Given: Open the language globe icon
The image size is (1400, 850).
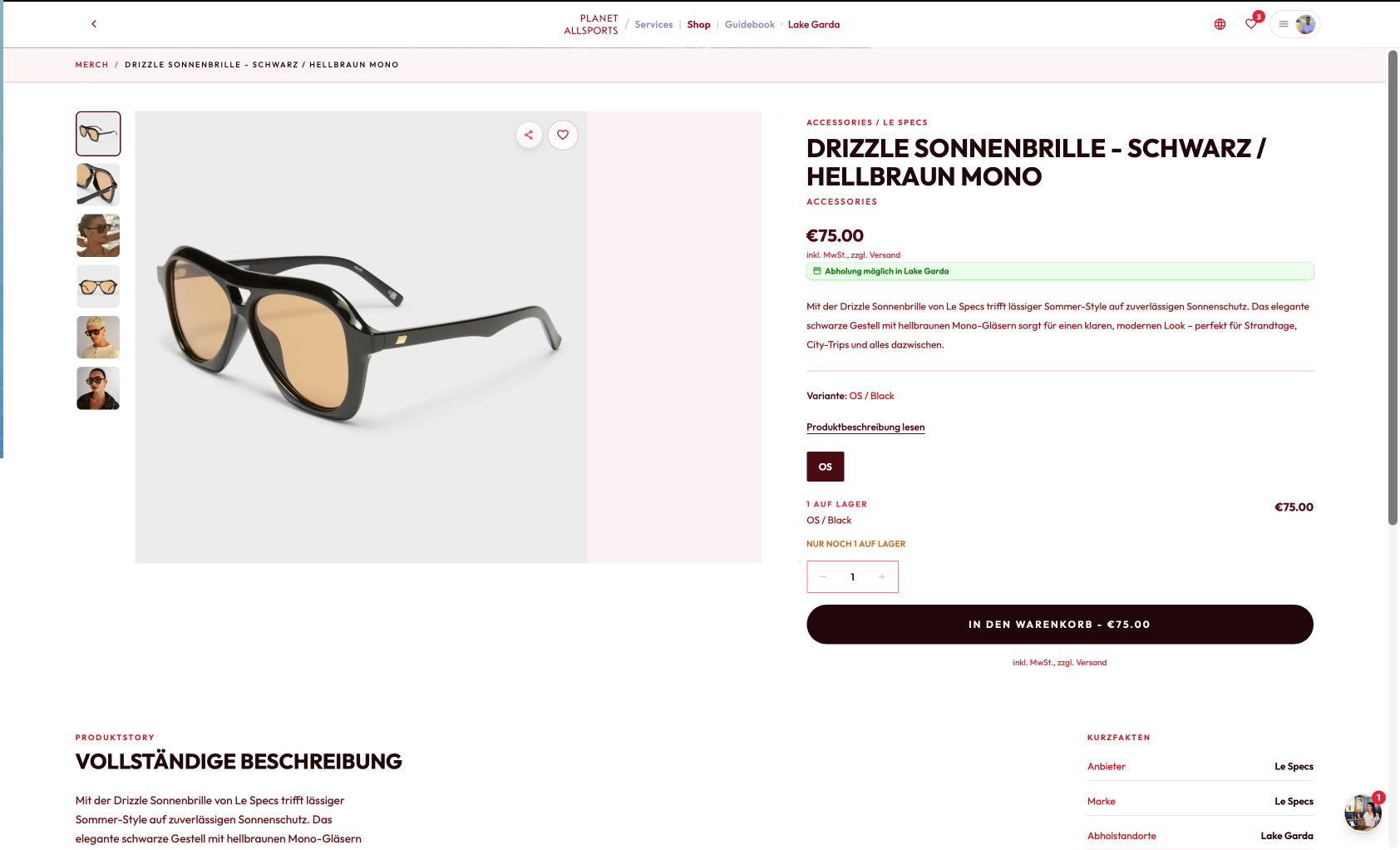Looking at the screenshot, I should (1220, 24).
